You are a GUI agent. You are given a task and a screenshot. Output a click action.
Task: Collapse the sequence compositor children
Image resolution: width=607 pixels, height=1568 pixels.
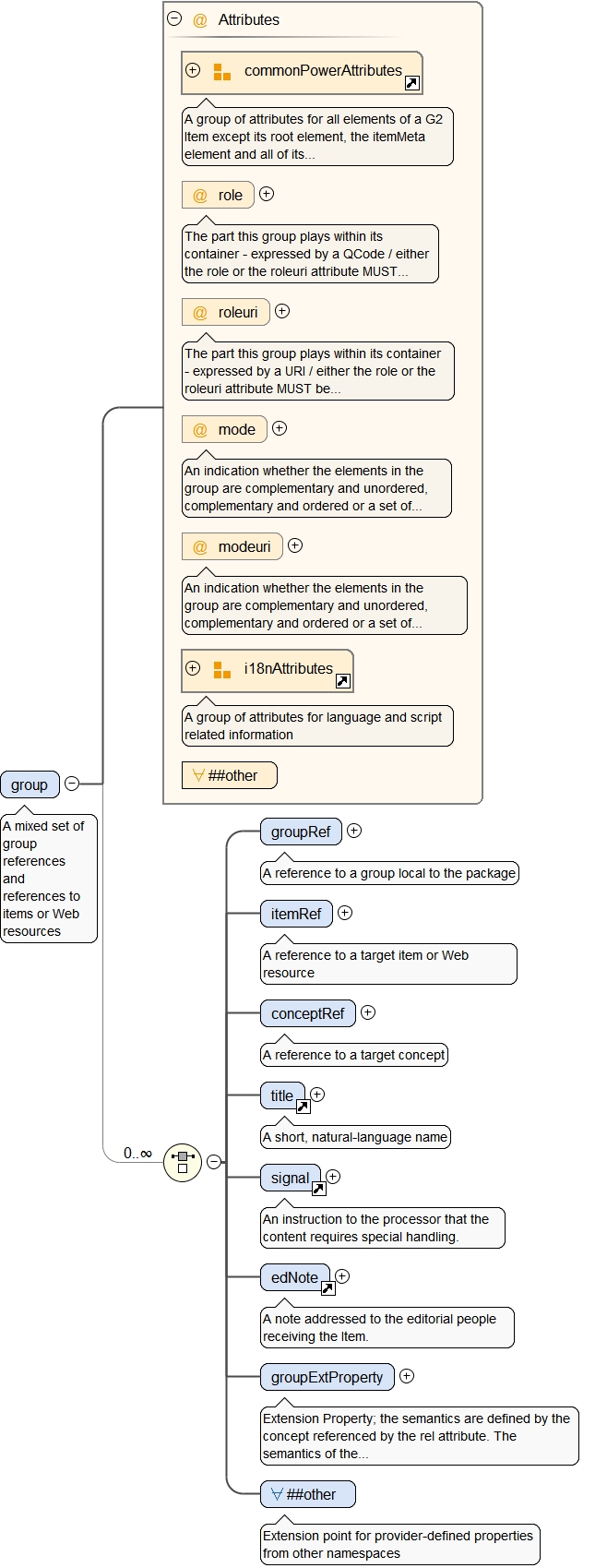214,1162
